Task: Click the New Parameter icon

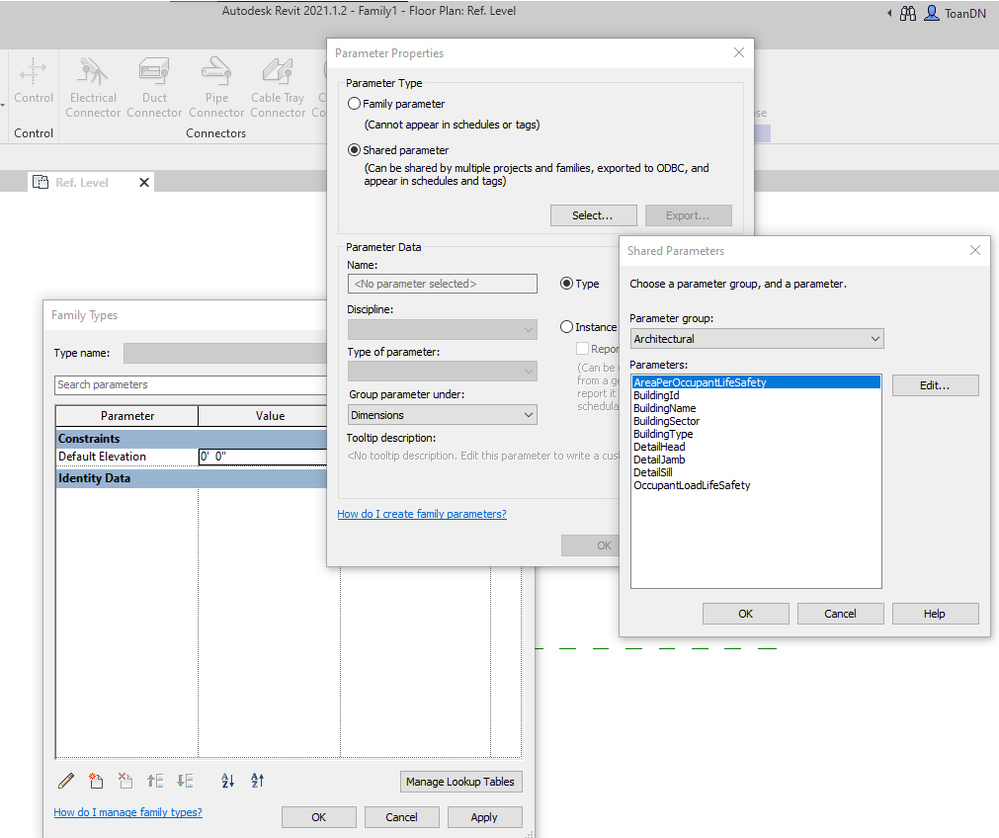Action: (96, 781)
